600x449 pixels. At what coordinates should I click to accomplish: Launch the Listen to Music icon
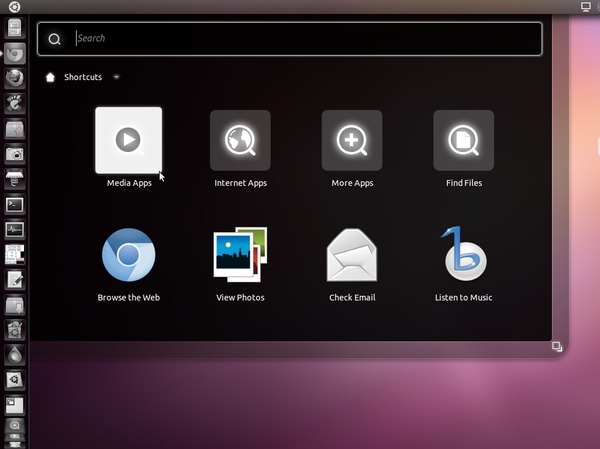click(x=463, y=256)
